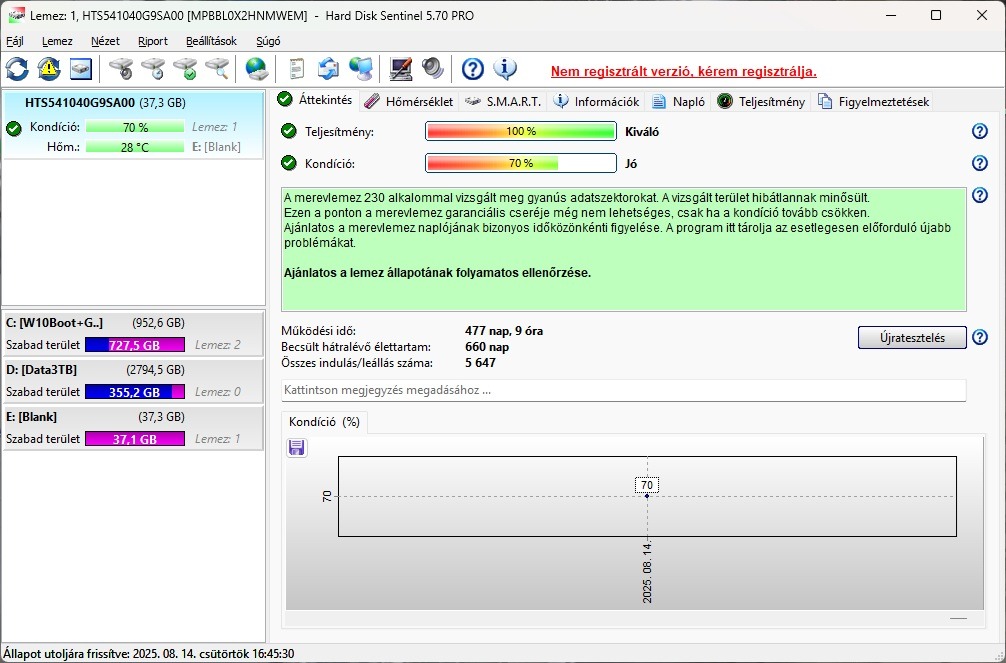Click the '660 nap' lifetime value

coord(487,347)
